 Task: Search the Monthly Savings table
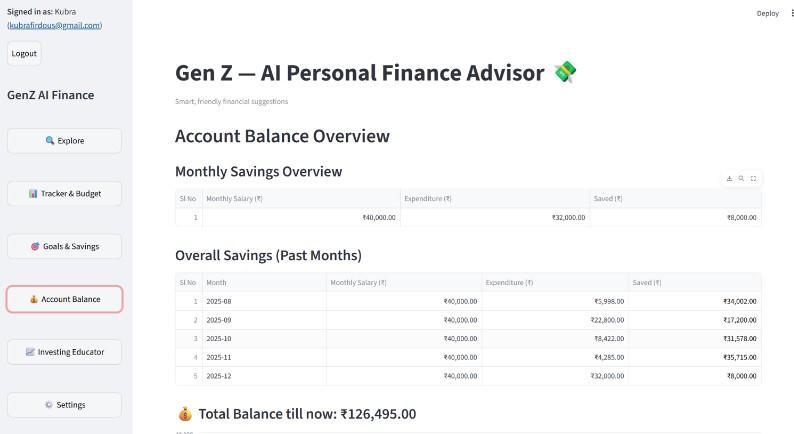[x=741, y=178]
